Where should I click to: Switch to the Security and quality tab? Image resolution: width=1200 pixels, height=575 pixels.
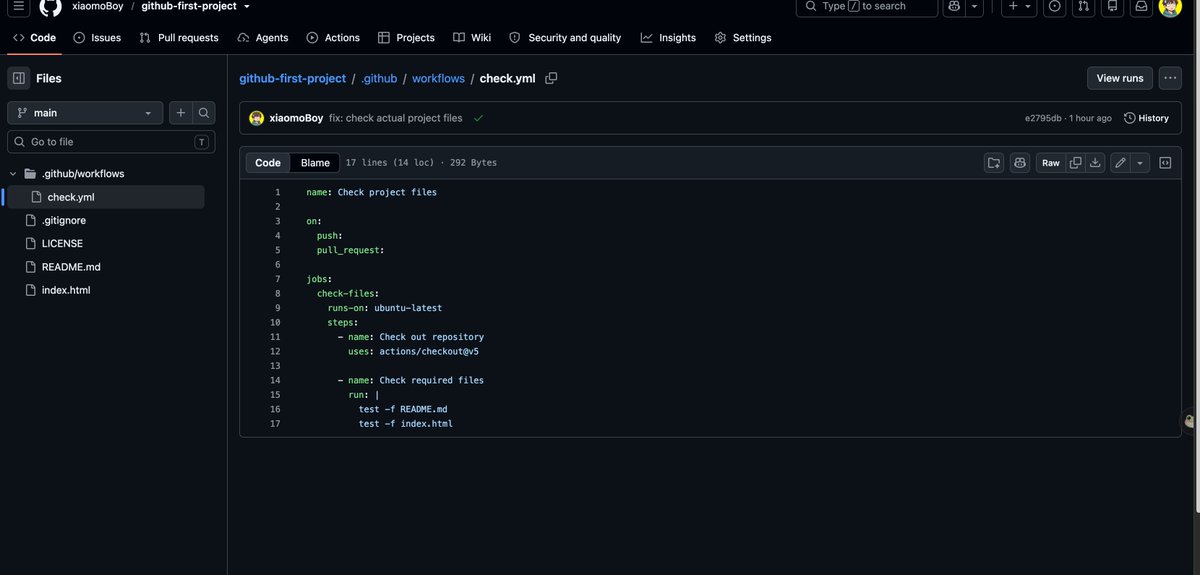pos(565,38)
